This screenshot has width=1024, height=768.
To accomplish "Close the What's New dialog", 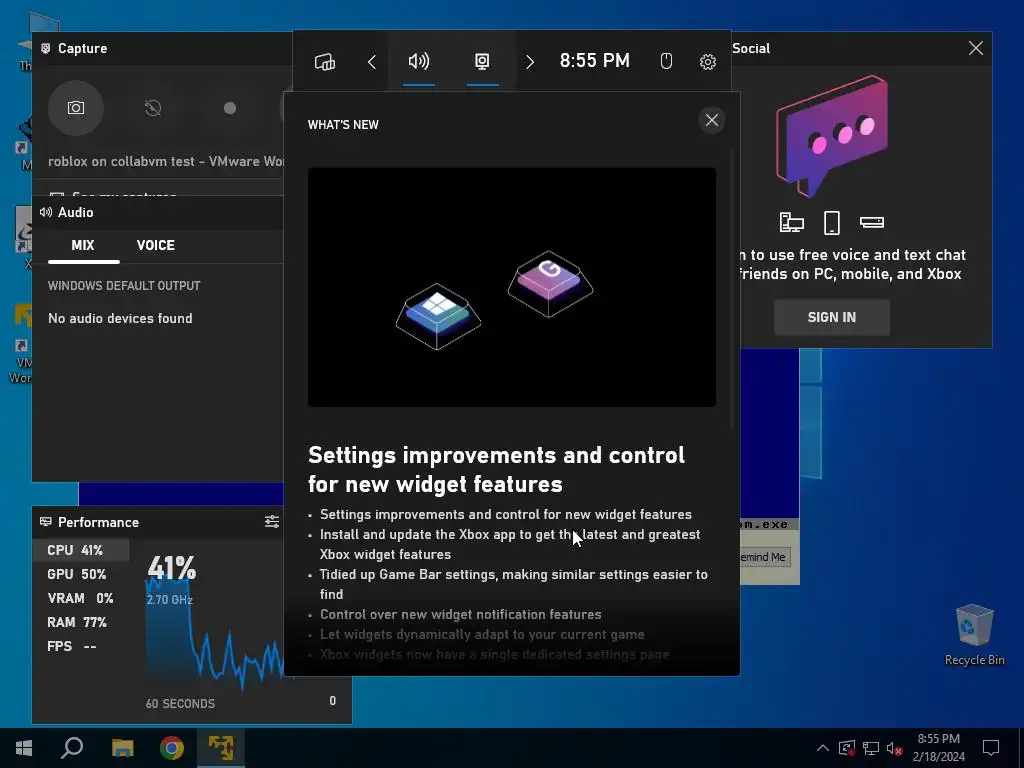I will coord(712,120).
